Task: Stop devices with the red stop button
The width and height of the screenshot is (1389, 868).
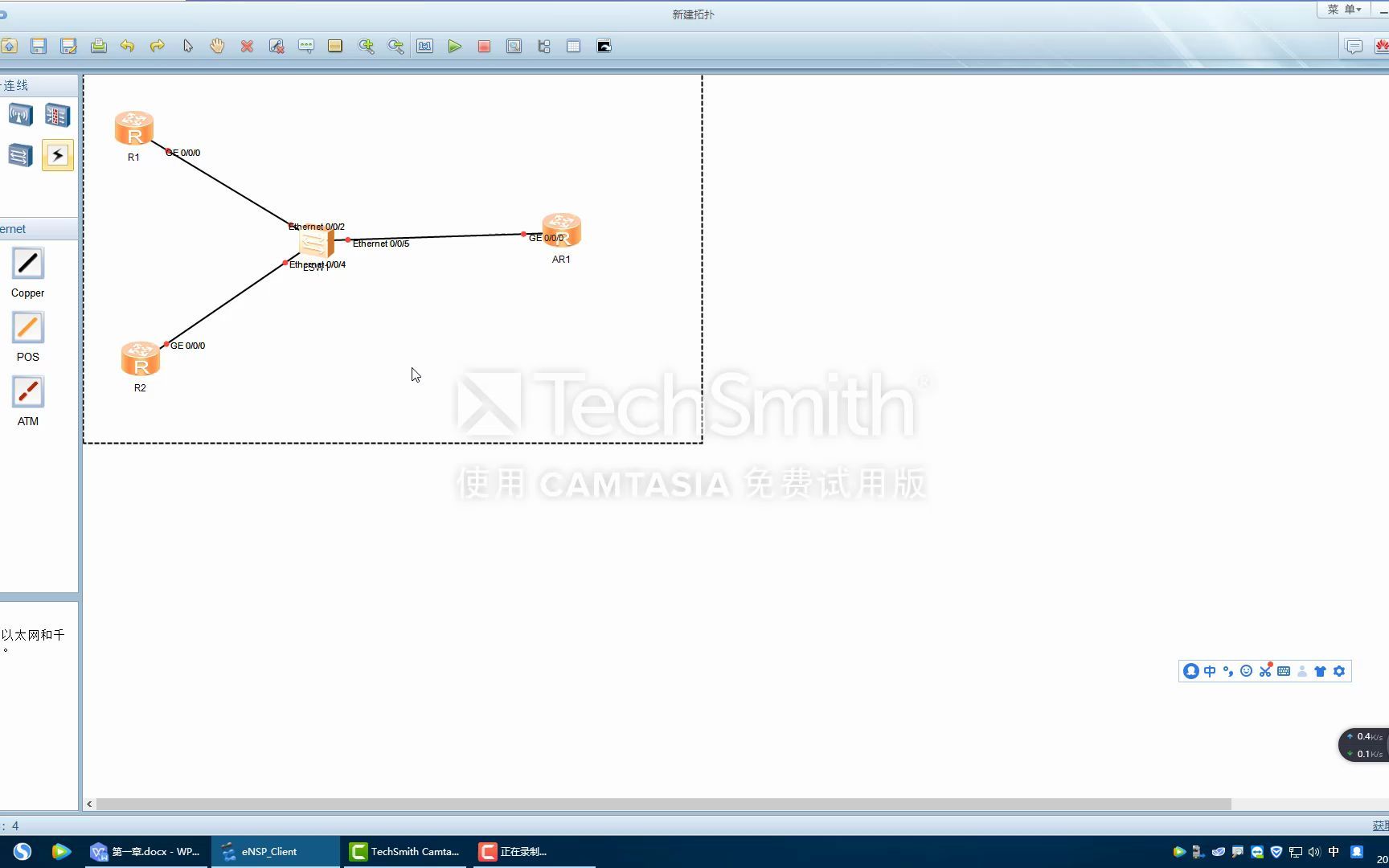Action: pyautogui.click(x=484, y=46)
